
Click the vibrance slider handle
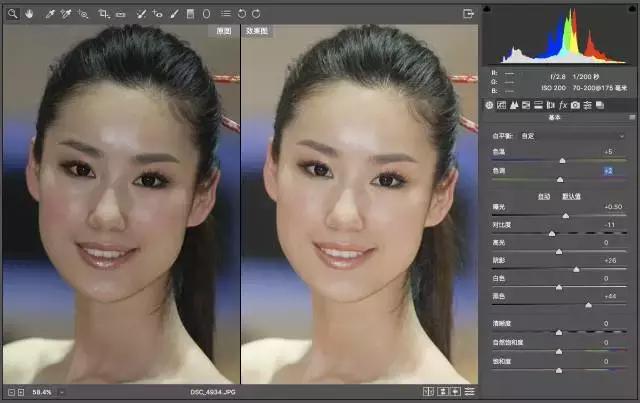click(x=559, y=352)
